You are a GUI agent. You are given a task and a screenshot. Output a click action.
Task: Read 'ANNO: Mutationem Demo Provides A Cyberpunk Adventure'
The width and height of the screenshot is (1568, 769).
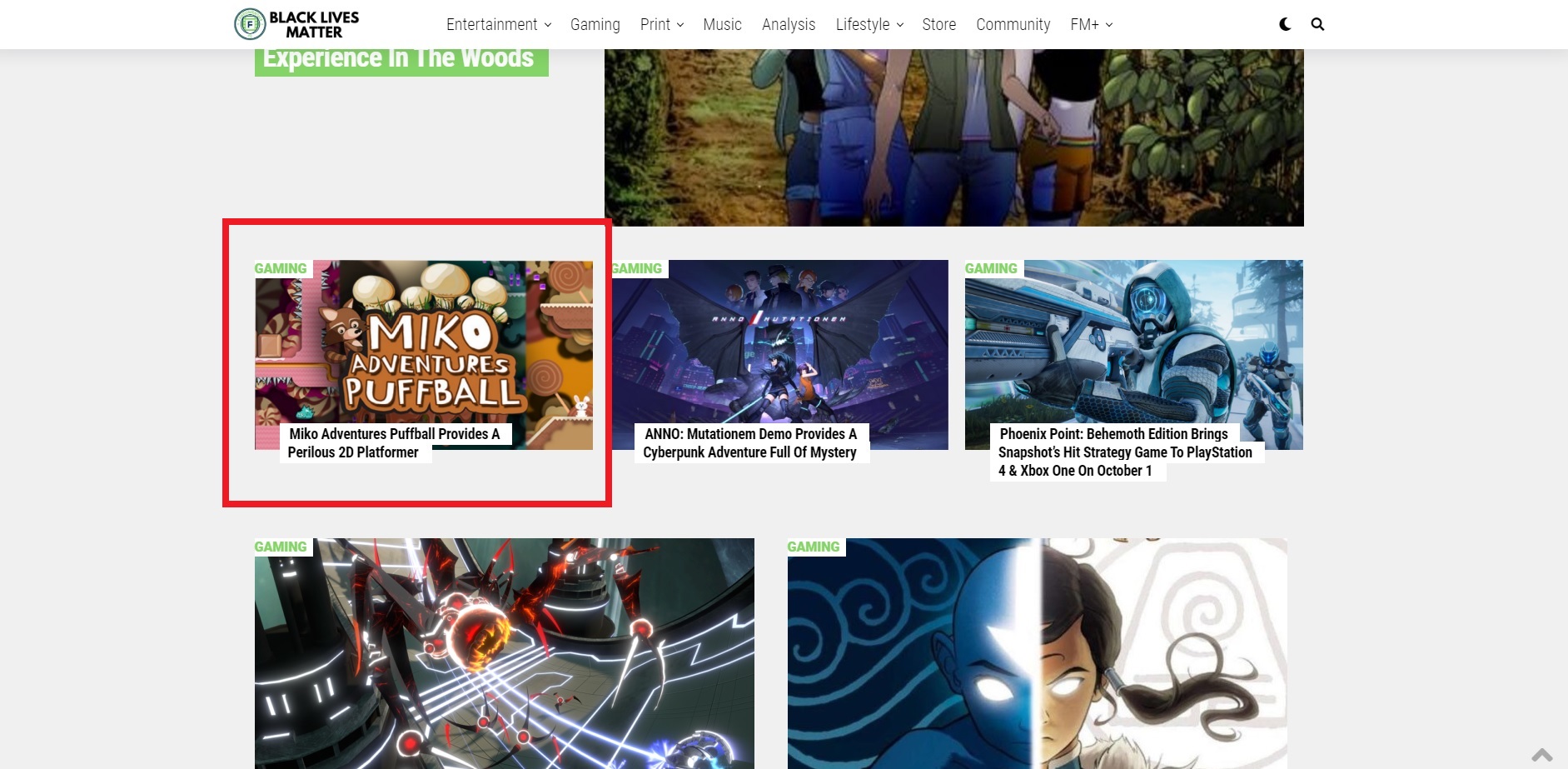click(x=749, y=443)
